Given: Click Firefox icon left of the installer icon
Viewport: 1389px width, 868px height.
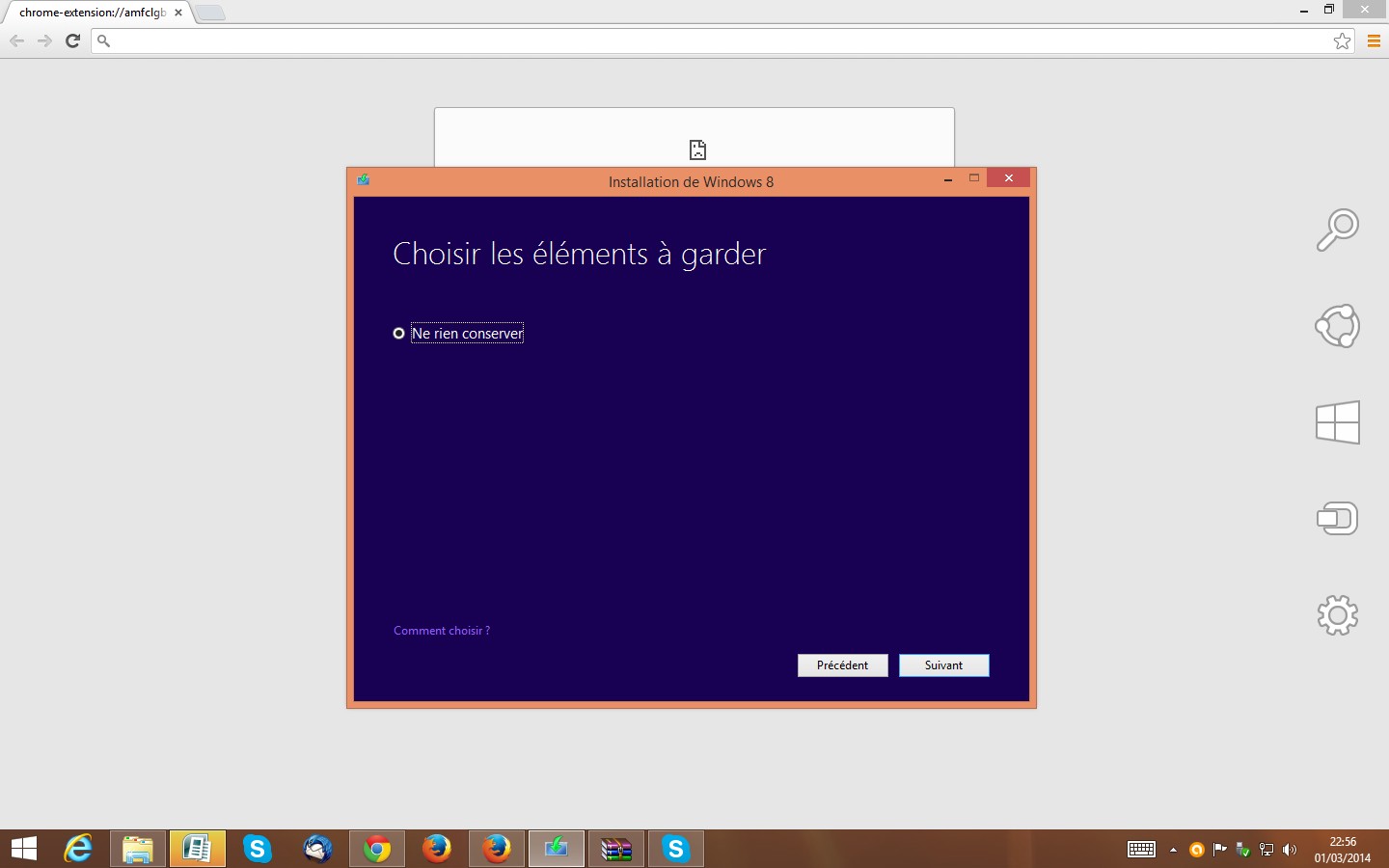Looking at the screenshot, I should coord(497,849).
